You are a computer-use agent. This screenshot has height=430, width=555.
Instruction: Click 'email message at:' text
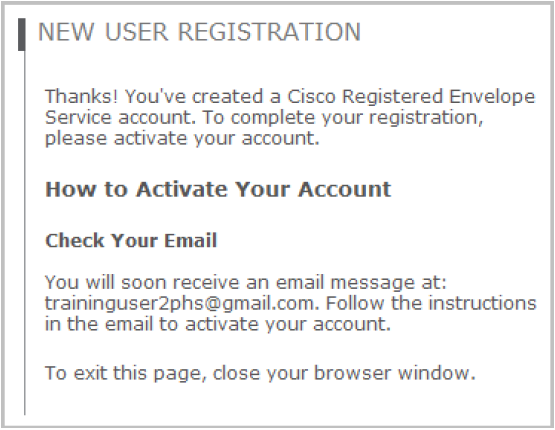click(361, 282)
